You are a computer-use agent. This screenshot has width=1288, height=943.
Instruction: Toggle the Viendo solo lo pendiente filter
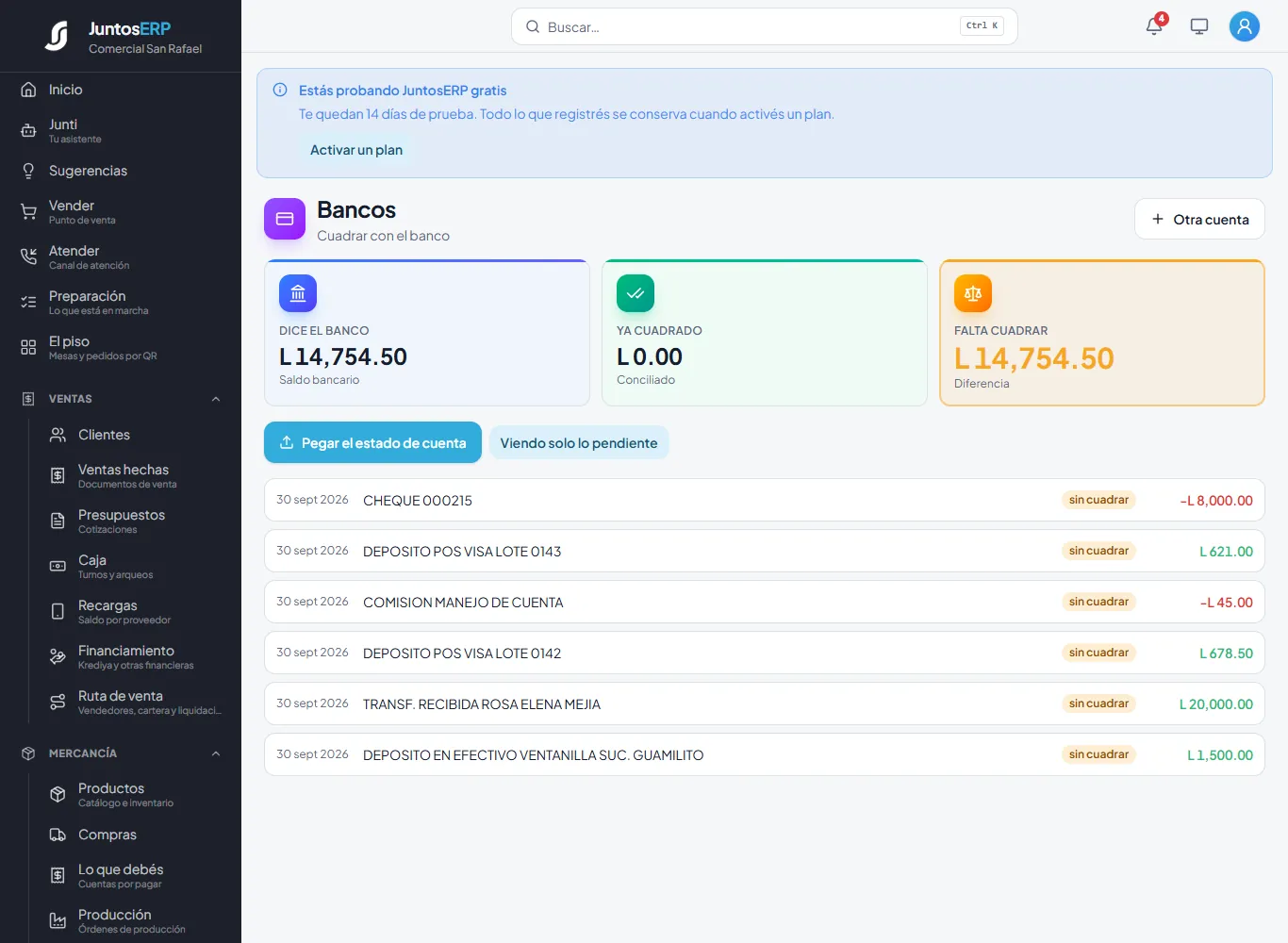pos(579,443)
